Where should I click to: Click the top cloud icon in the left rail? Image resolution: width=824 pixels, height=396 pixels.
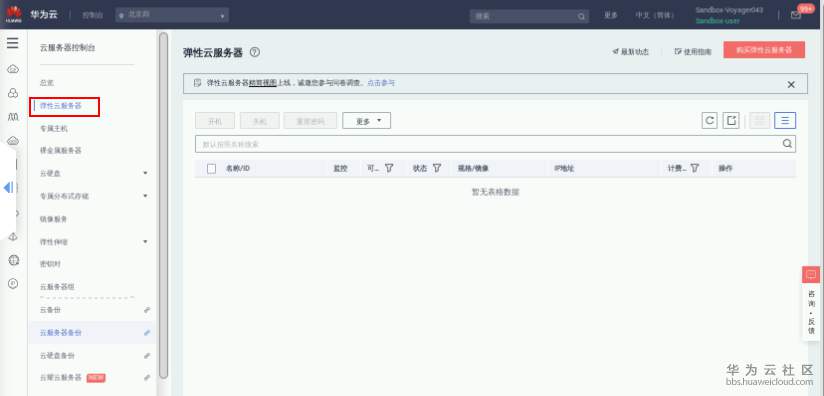[x=13, y=69]
